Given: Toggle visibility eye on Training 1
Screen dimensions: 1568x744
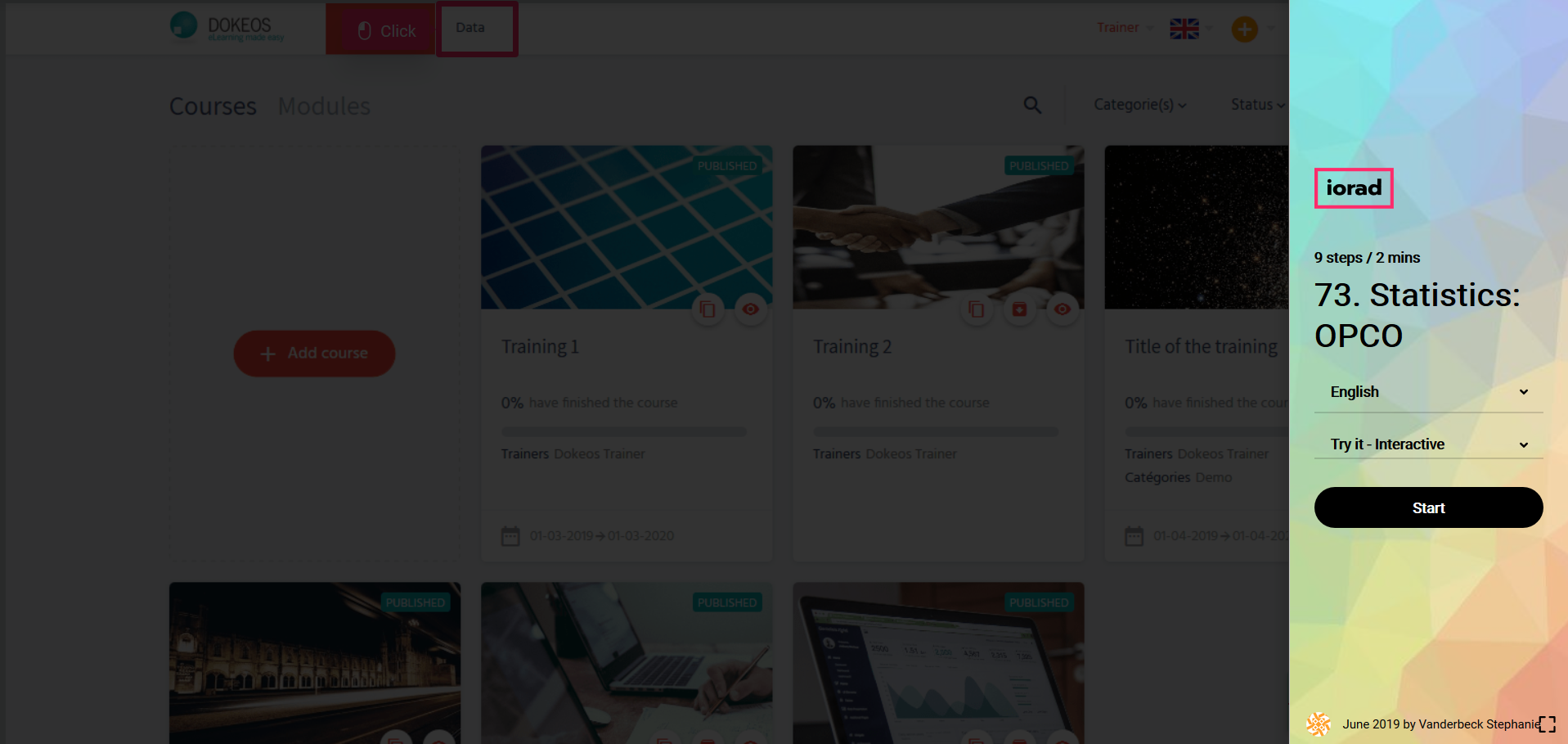Looking at the screenshot, I should tap(750, 309).
